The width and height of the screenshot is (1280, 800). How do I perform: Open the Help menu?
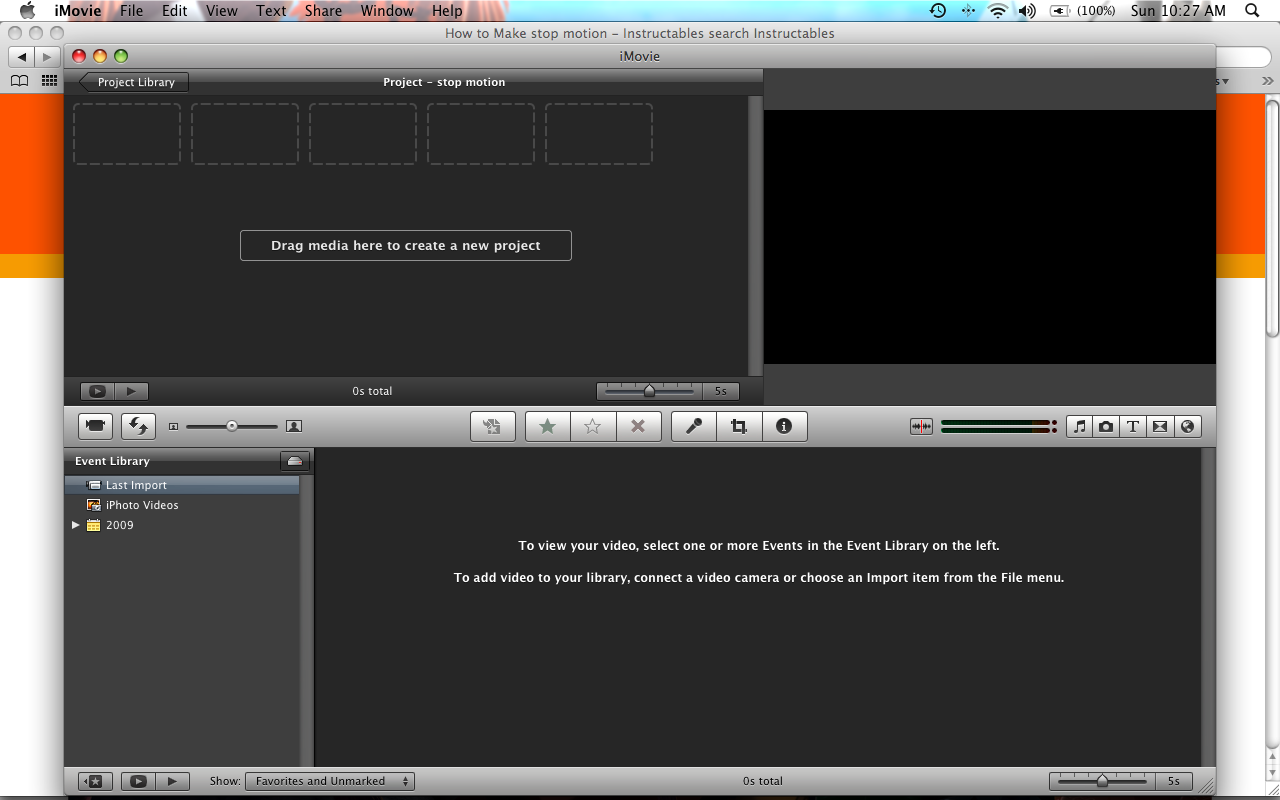pyautogui.click(x=447, y=11)
